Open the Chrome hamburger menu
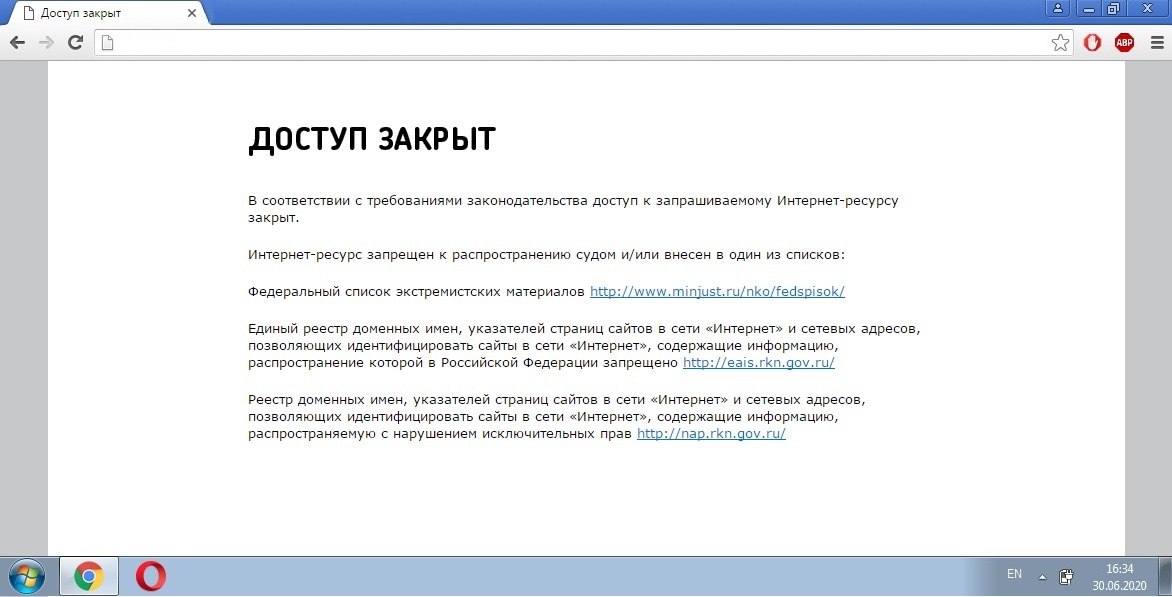1172x597 pixels. pyautogui.click(x=1157, y=43)
